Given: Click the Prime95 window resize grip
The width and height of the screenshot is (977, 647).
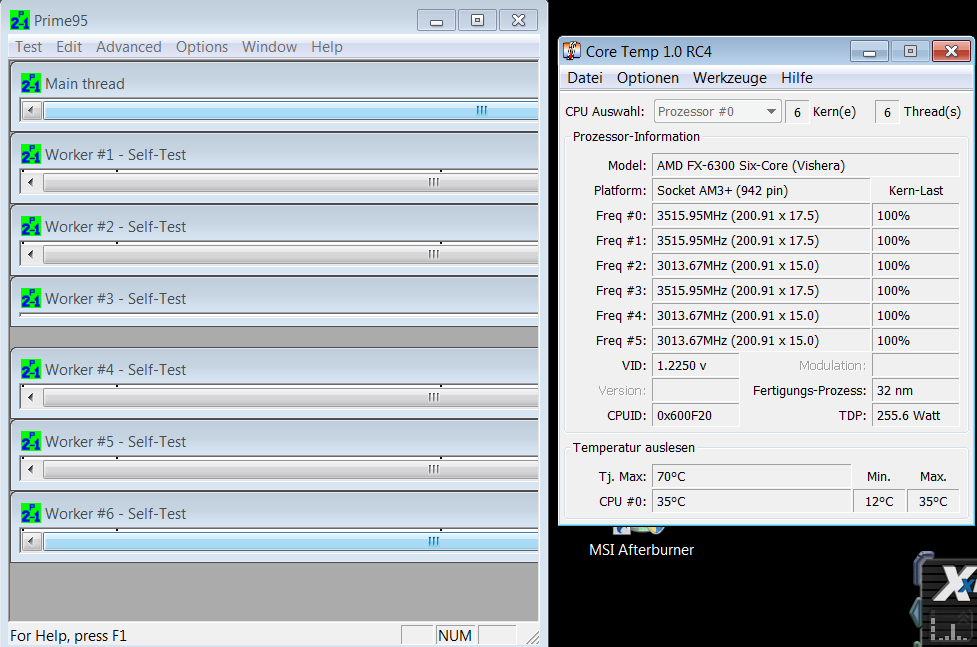Looking at the screenshot, I should pos(532,637).
